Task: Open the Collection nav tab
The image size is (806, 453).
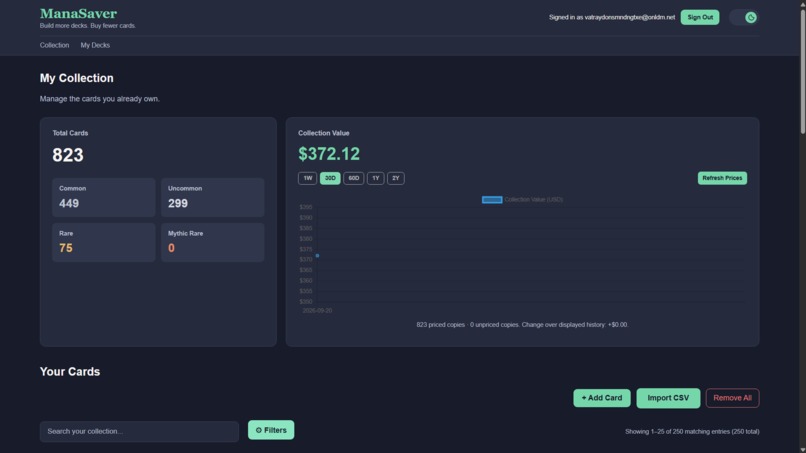Action: [x=54, y=45]
